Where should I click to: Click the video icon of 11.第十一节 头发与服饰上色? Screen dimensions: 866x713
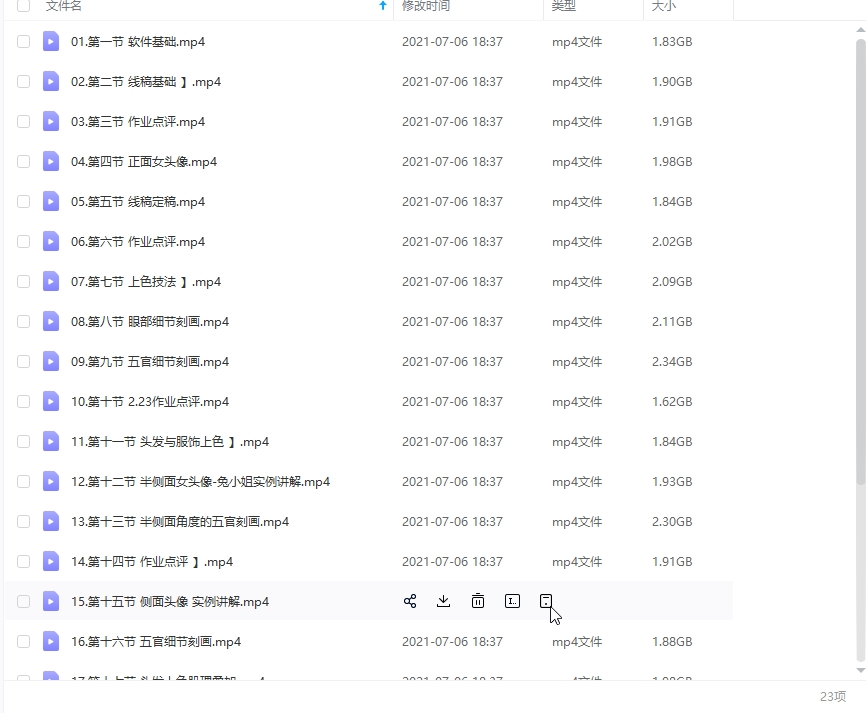tap(51, 441)
